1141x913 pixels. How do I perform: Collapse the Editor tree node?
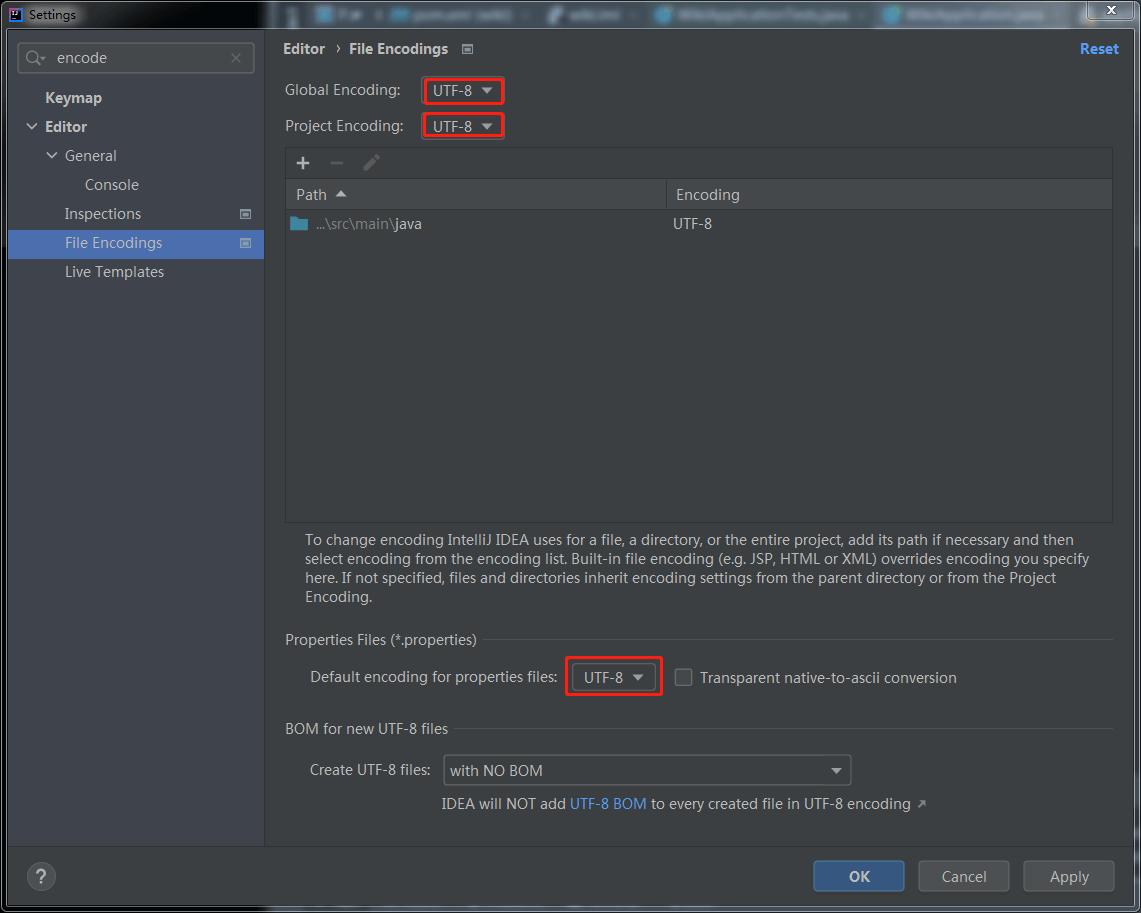[32, 127]
